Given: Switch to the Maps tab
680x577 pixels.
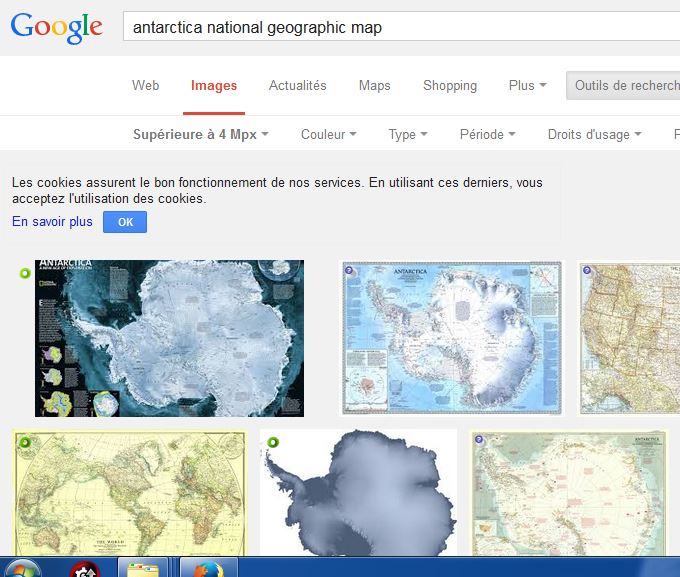Looking at the screenshot, I should 375,85.
